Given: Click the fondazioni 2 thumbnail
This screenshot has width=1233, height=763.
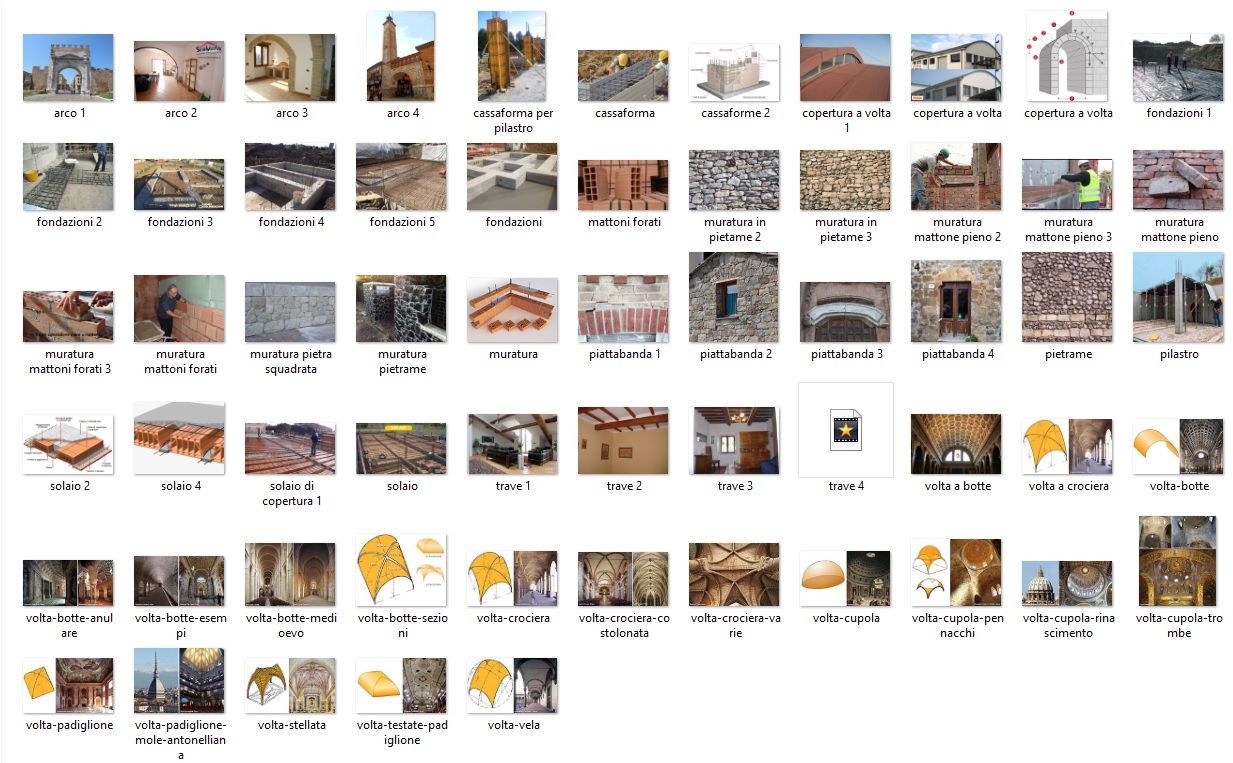Looking at the screenshot, I should click(x=68, y=177).
